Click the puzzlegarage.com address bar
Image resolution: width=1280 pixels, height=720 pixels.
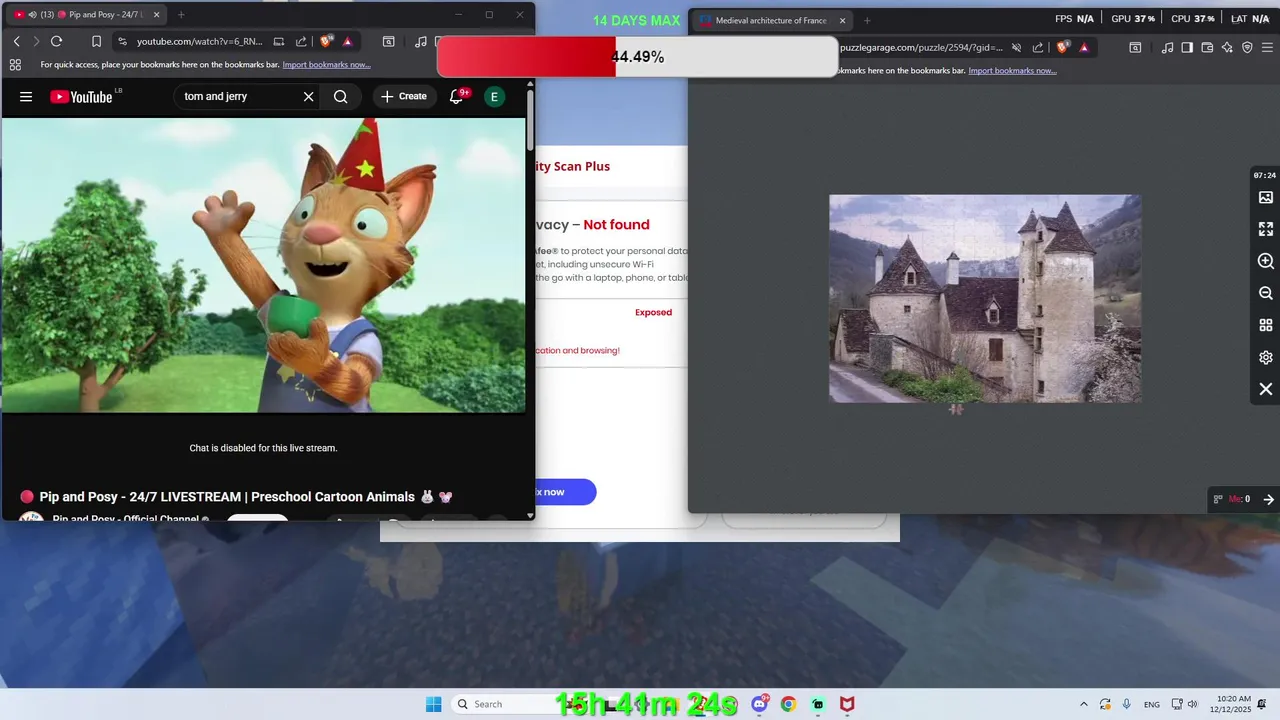pos(920,47)
